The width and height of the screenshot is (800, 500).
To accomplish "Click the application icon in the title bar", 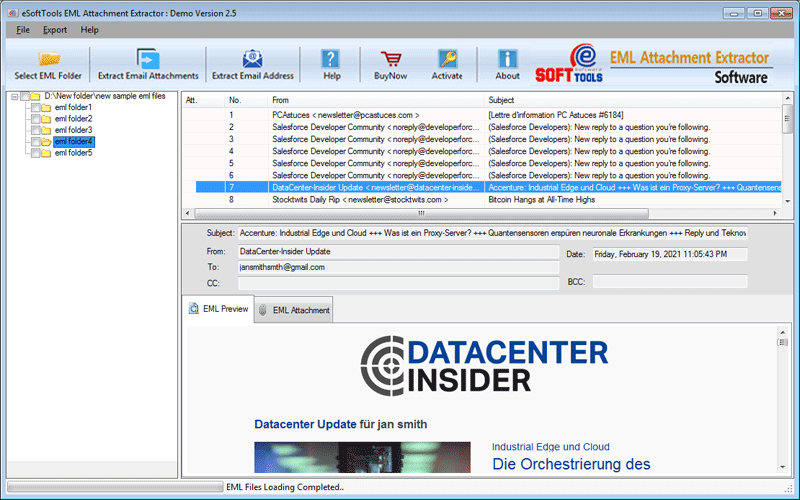I will 13,13.
